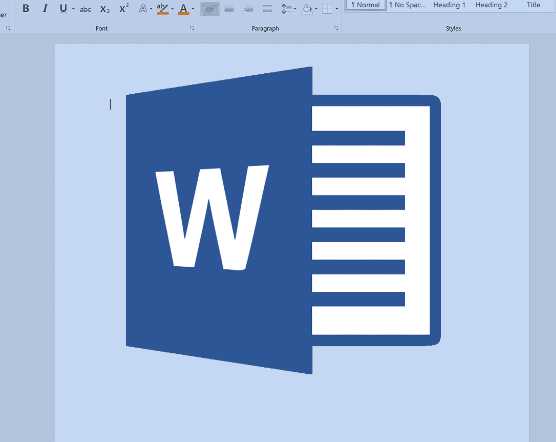Screen dimensions: 556x442
Task: Apply the font color A
Action: (x=183, y=9)
